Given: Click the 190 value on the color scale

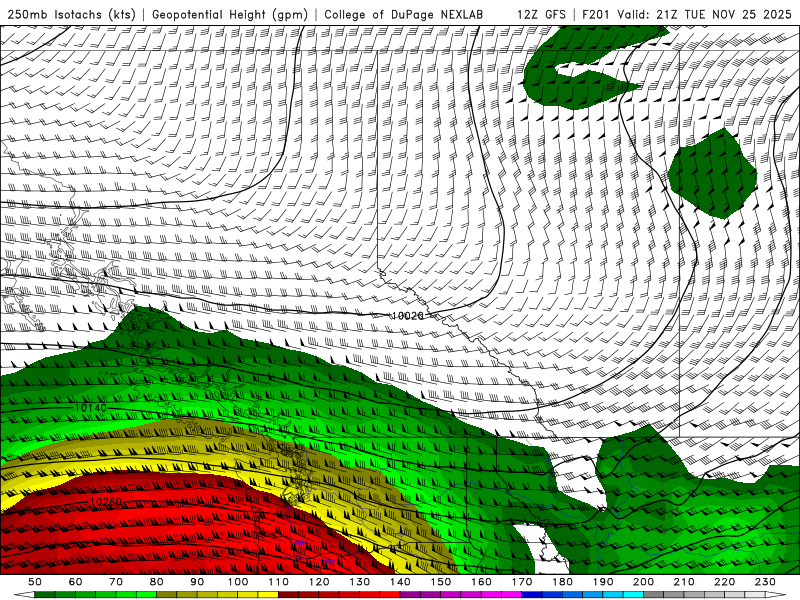Looking at the screenshot, I should coord(603,582).
